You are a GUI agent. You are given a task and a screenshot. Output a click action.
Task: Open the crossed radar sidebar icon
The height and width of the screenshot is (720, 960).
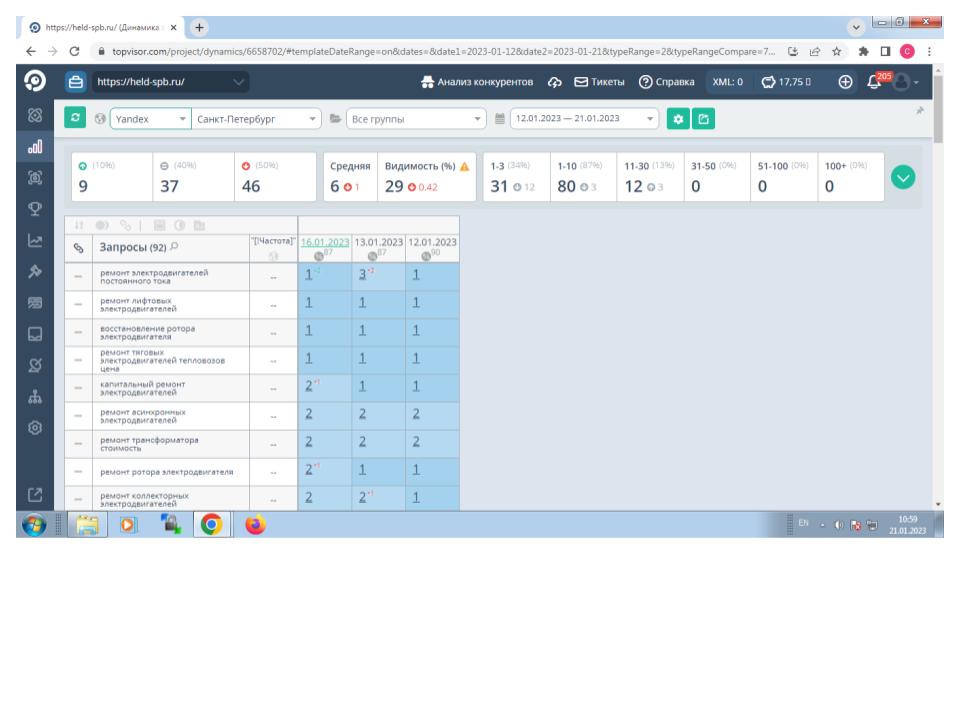[x=35, y=365]
